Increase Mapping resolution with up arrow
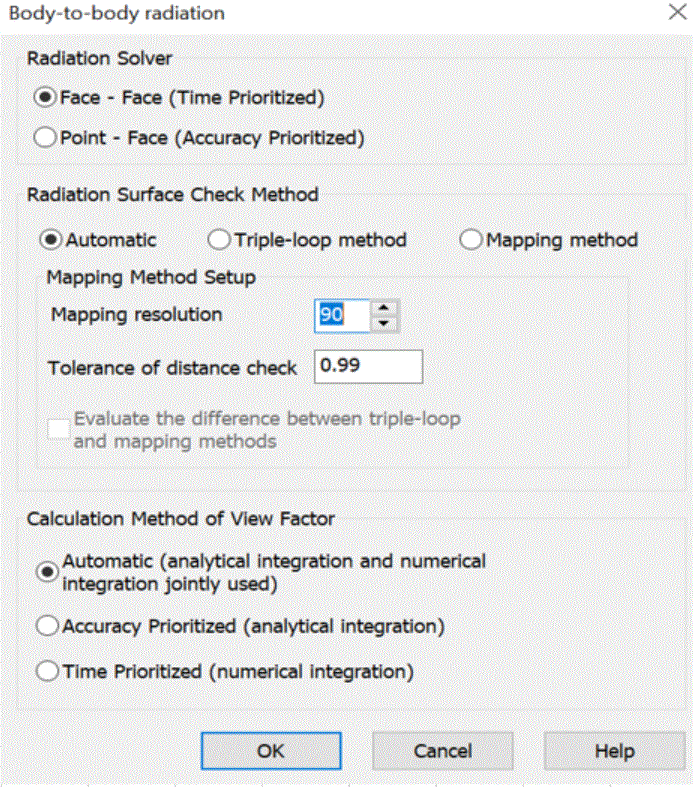 (x=385, y=308)
